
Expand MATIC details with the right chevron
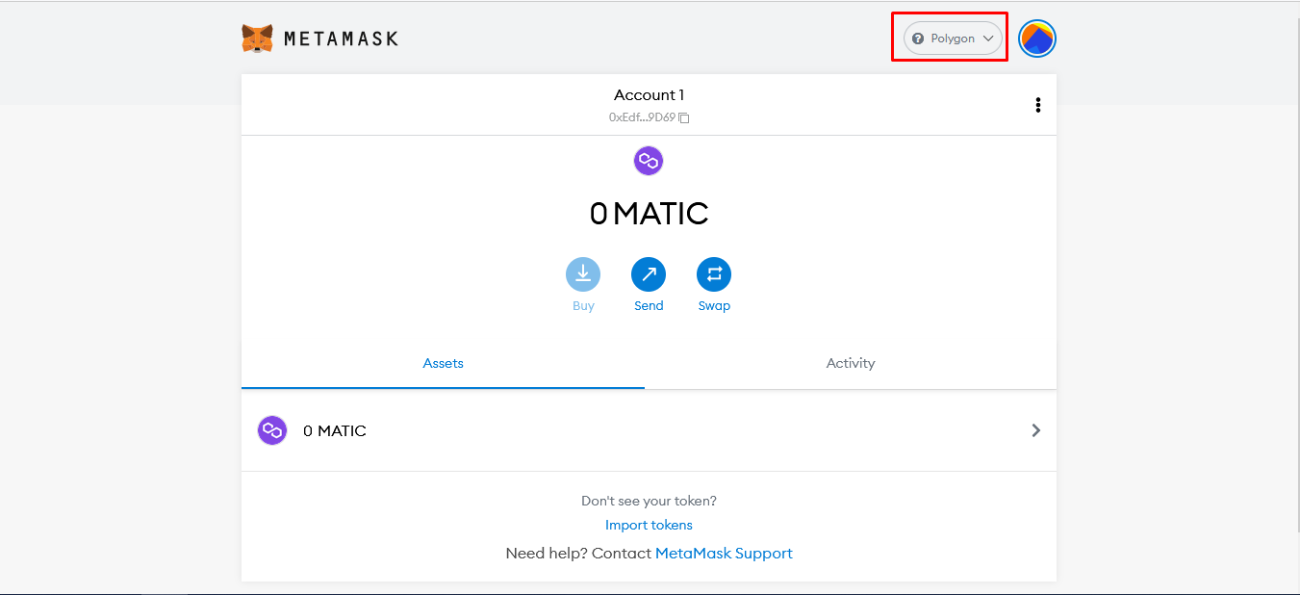click(1036, 431)
